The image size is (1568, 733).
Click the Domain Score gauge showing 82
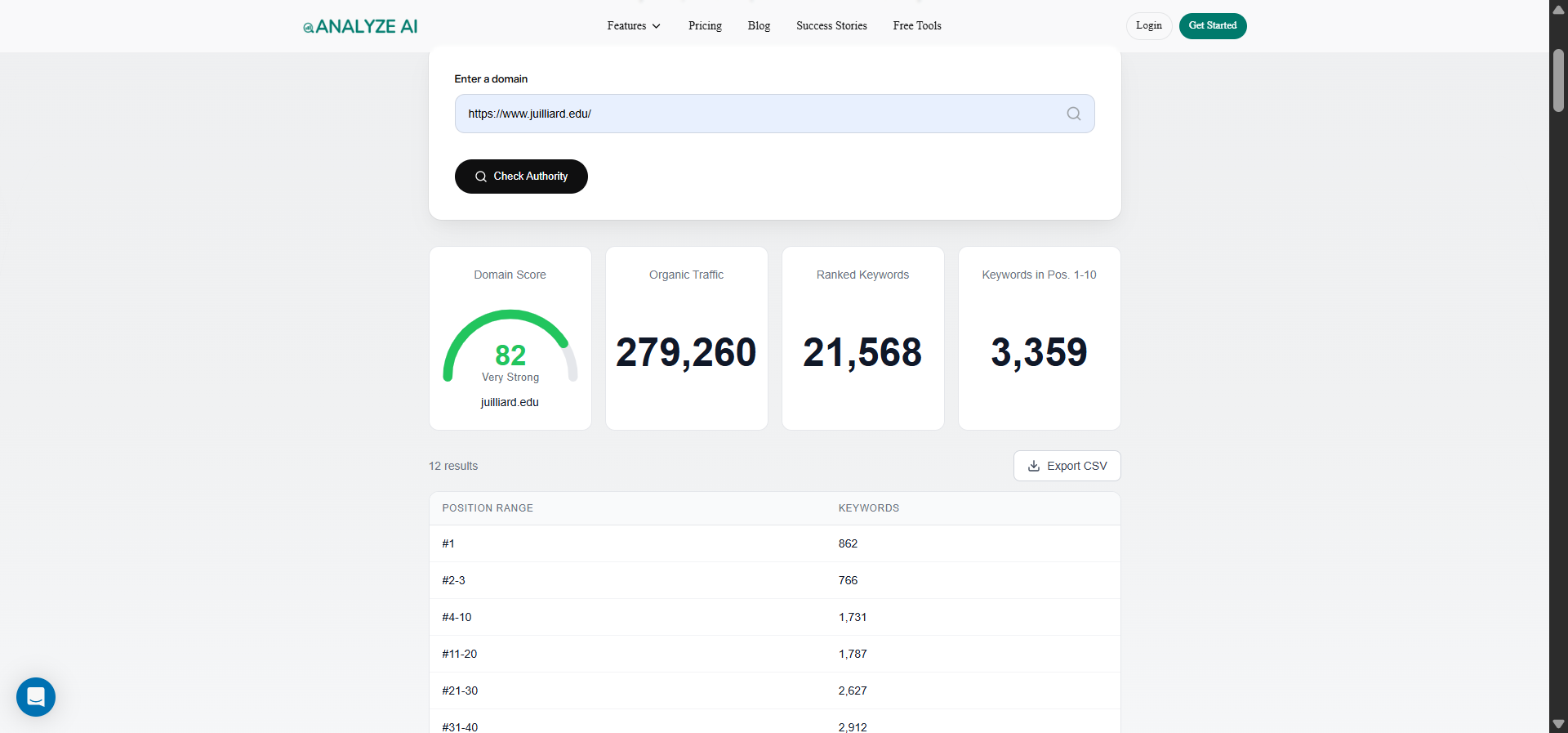pyautogui.click(x=510, y=347)
